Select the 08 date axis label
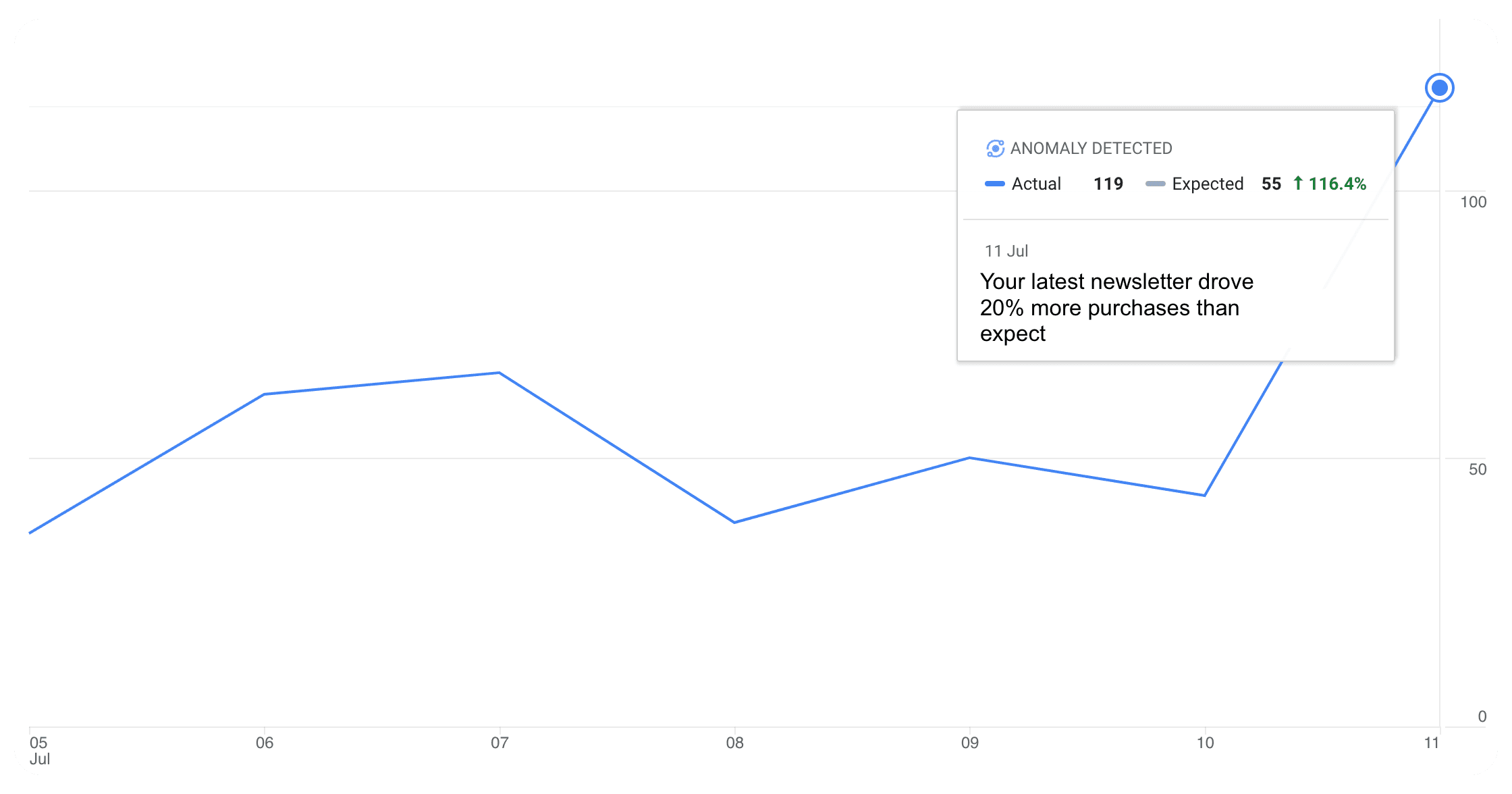 pos(734,743)
